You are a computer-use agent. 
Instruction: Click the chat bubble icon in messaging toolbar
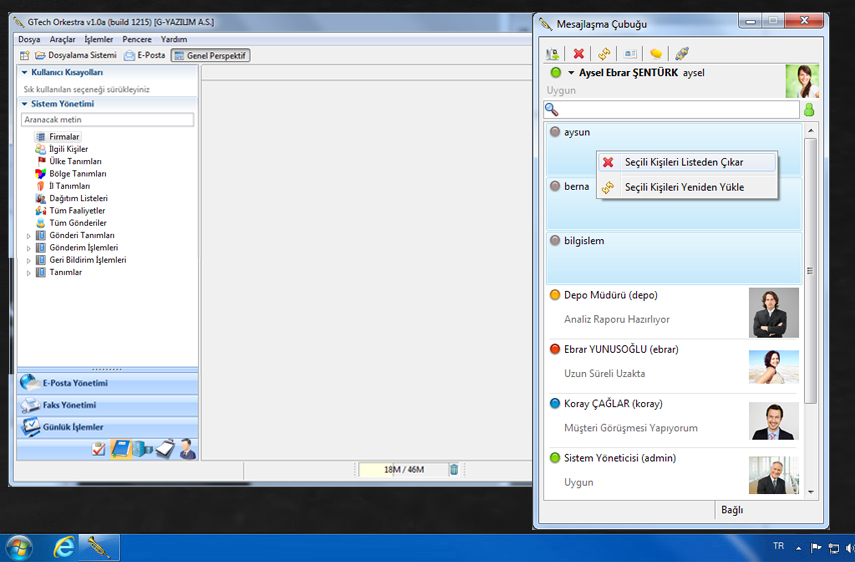click(656, 54)
